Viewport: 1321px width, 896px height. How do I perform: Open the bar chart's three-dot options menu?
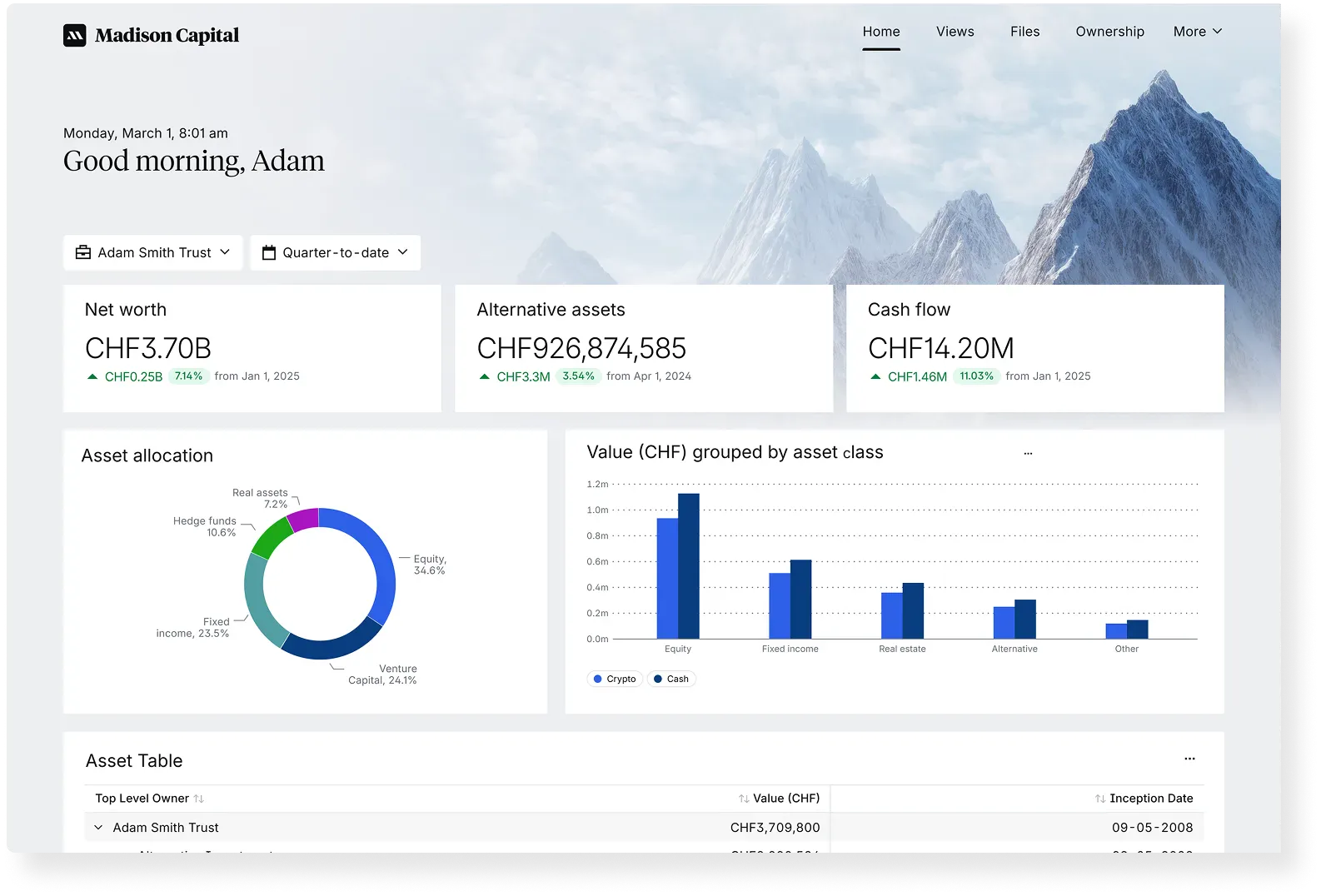1028,454
